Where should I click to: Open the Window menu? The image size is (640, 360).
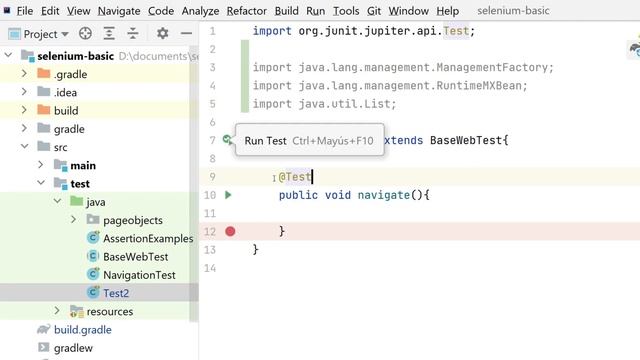click(408, 11)
